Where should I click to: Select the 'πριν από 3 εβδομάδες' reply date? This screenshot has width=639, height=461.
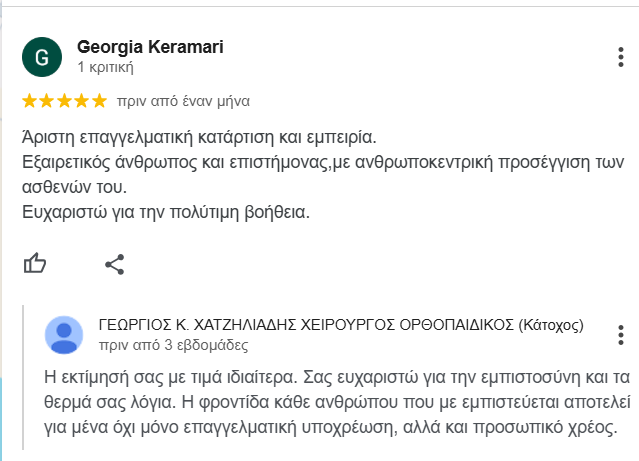[174, 345]
